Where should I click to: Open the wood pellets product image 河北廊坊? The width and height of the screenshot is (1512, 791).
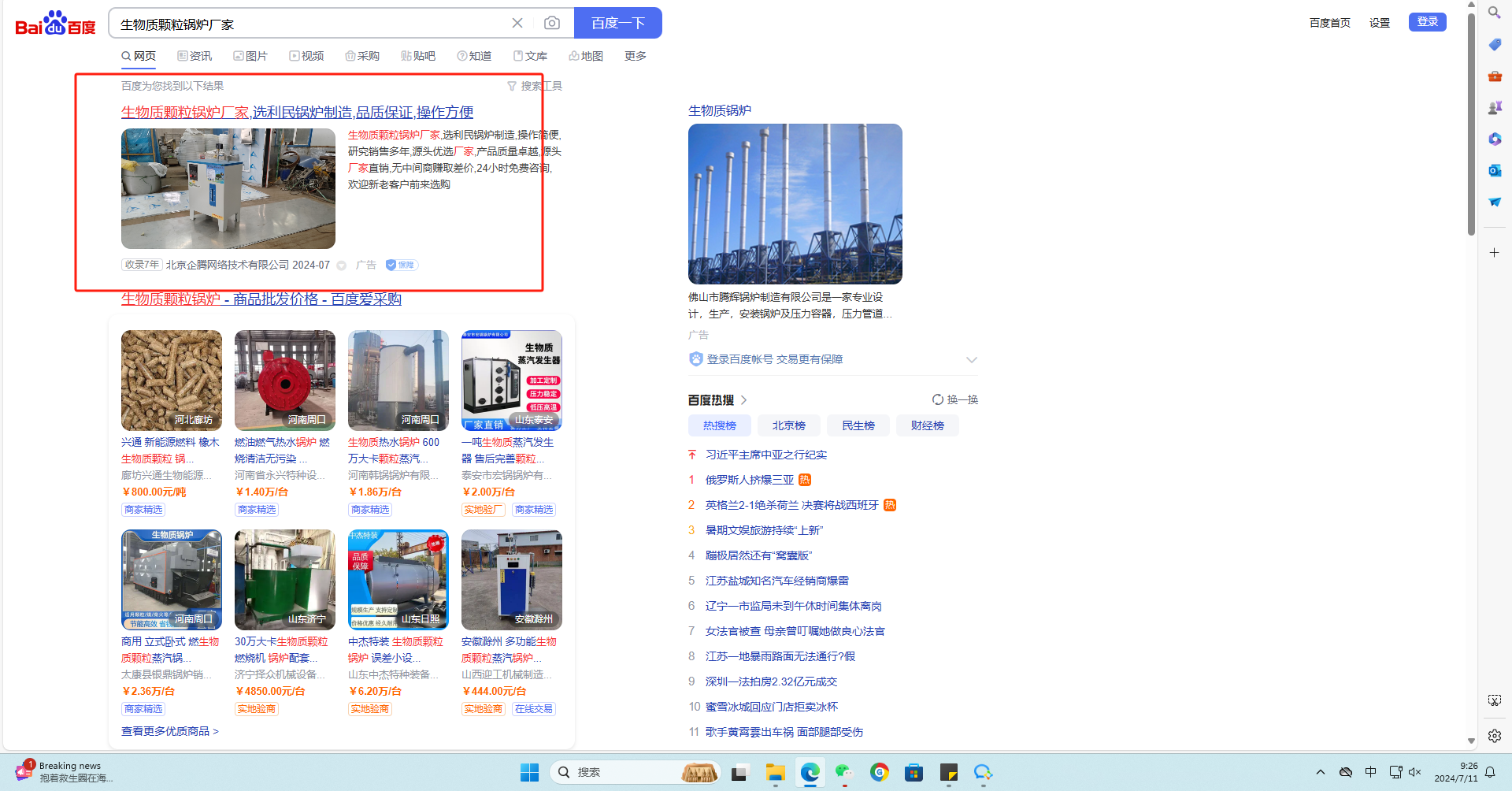coord(172,381)
